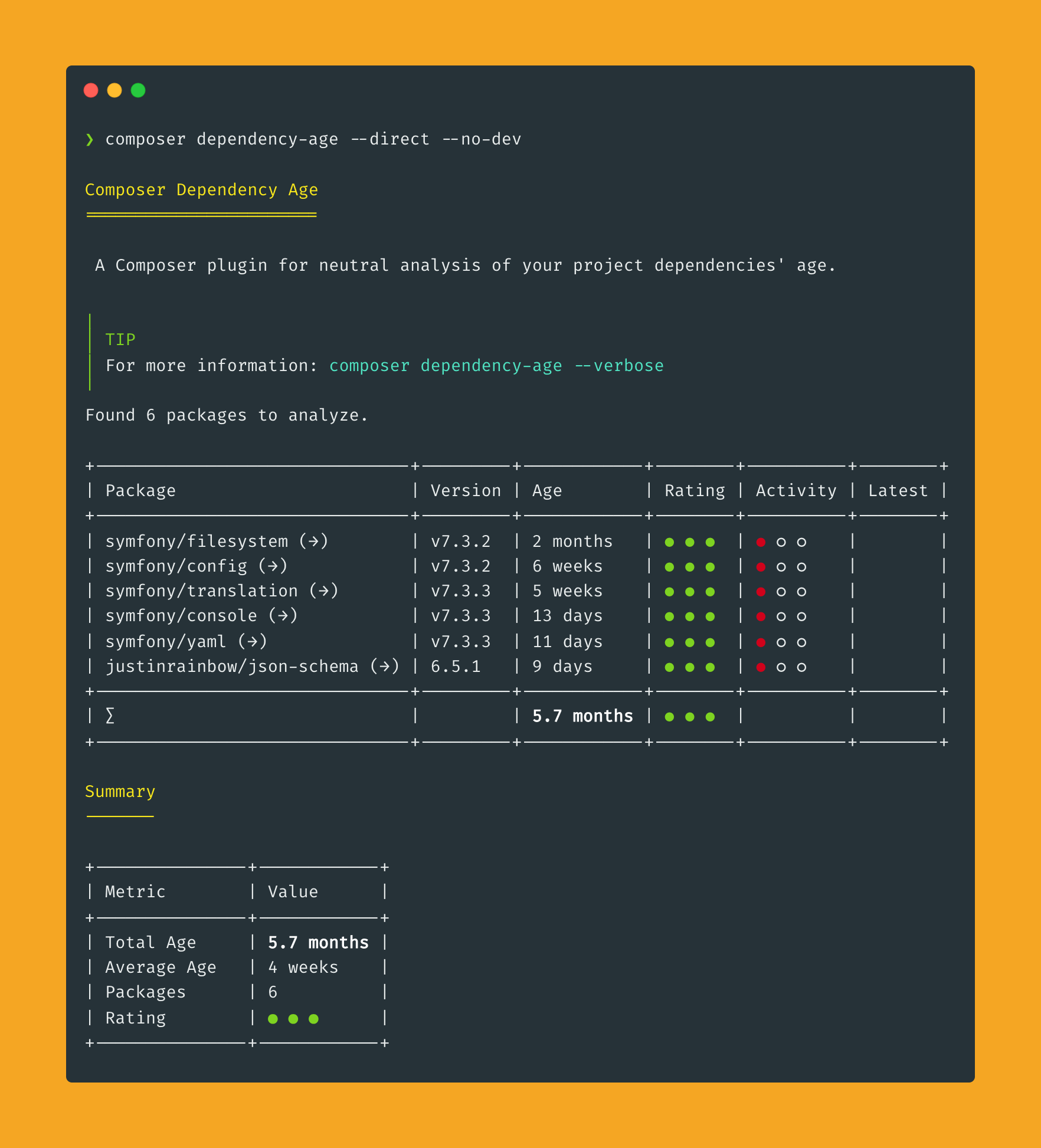The height and width of the screenshot is (1148, 1041).
Task: Click the 'Average Age' metric label
Action: pyautogui.click(x=161, y=967)
